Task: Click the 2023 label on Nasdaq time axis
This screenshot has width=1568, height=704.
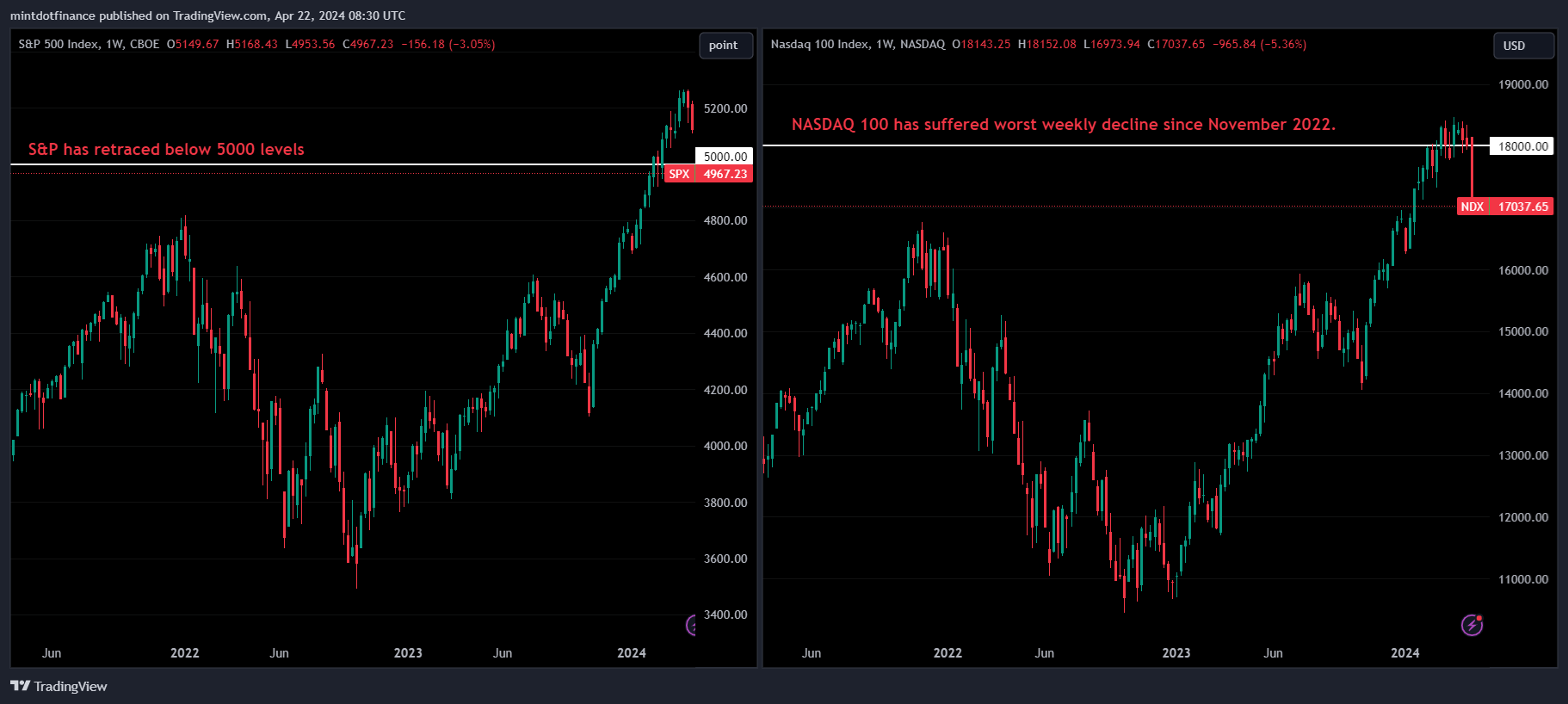Action: pyautogui.click(x=1176, y=653)
